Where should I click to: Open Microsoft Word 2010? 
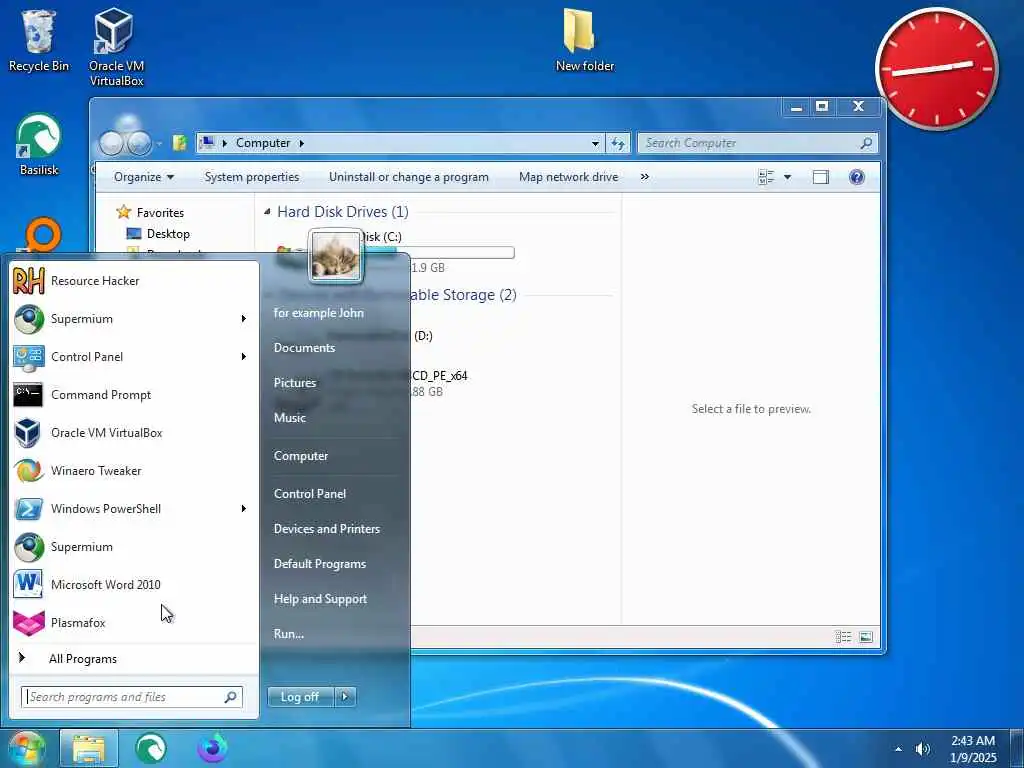[134, 584]
